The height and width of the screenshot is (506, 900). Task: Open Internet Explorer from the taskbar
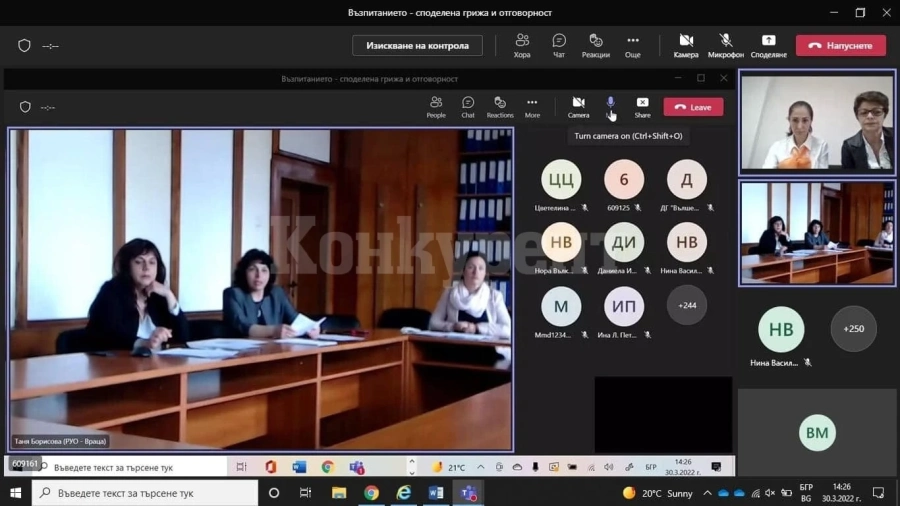[404, 493]
